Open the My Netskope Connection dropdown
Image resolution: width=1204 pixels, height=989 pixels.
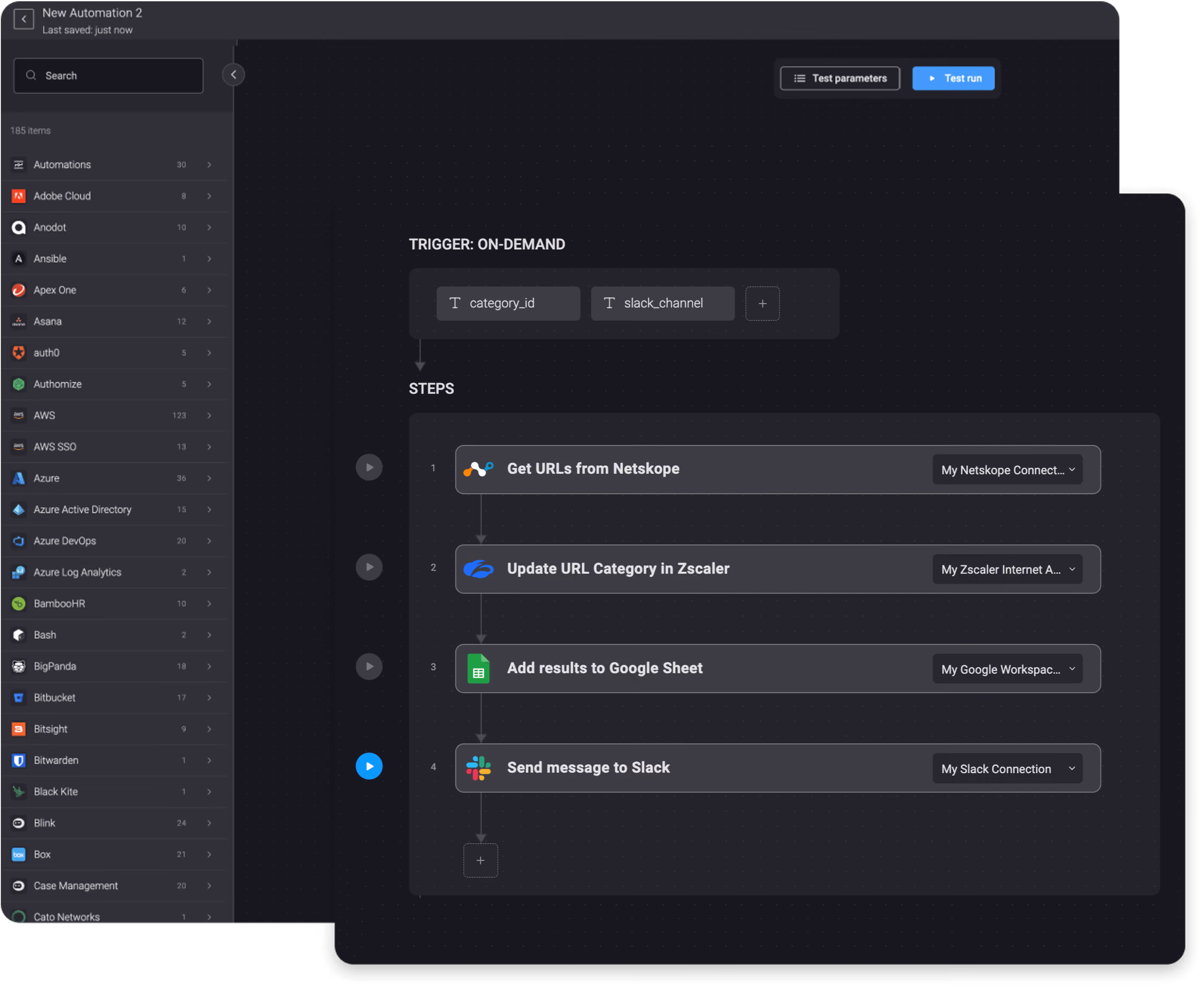(1008, 470)
